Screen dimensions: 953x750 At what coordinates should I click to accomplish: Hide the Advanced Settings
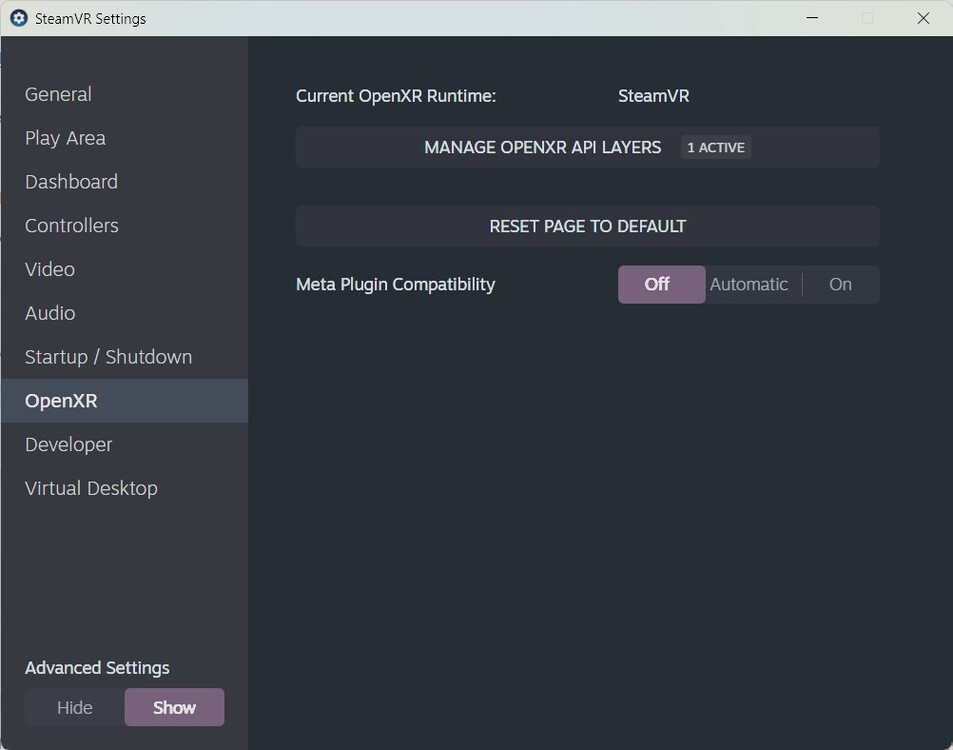coord(73,707)
